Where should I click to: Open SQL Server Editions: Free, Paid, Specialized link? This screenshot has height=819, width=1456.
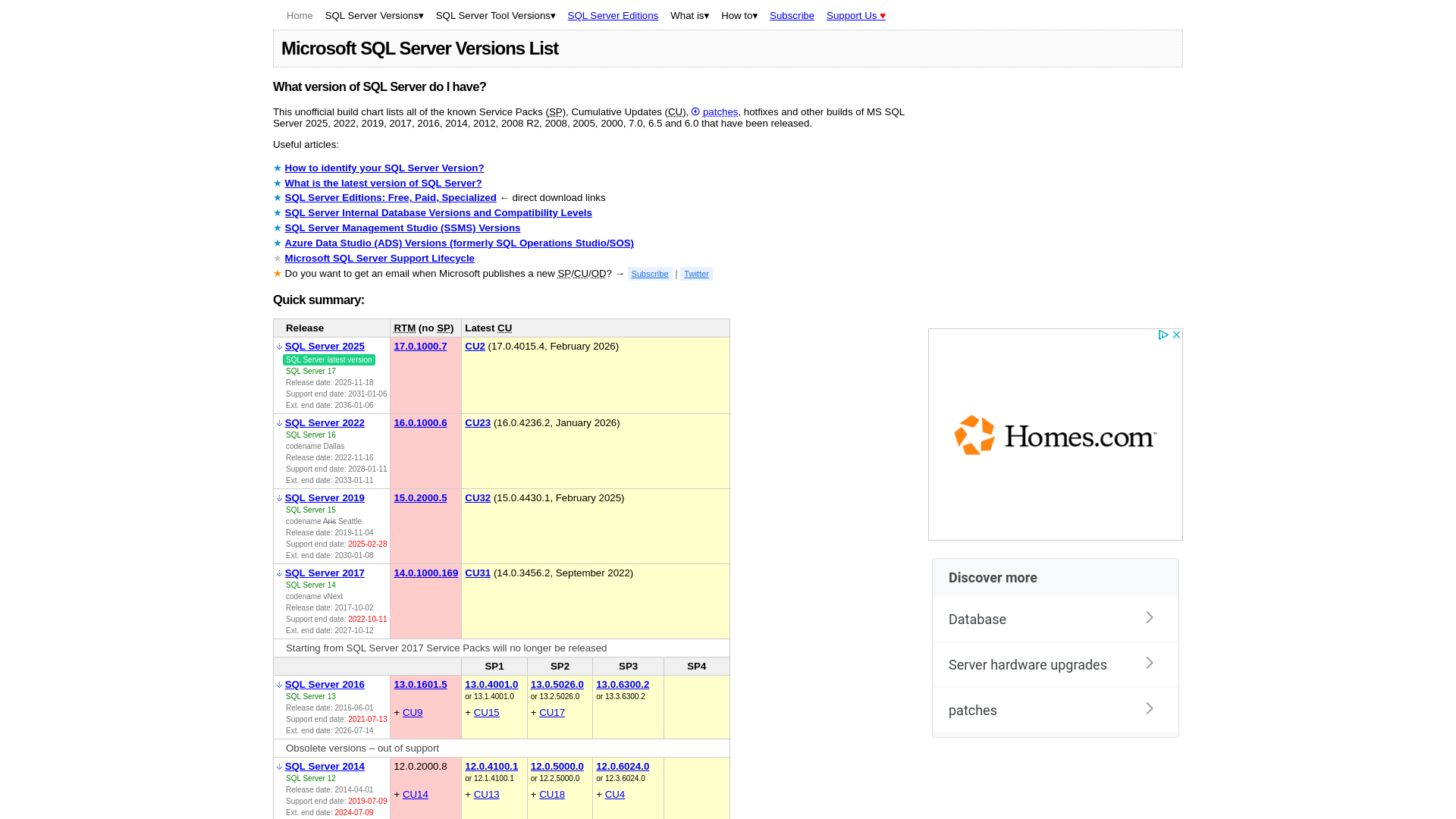pos(391,198)
